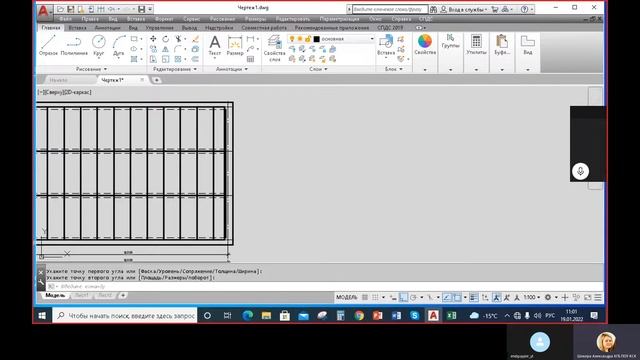Viewport: 640px width, 360px height.
Task: Select the hatch tool icon
Action: 134,59
